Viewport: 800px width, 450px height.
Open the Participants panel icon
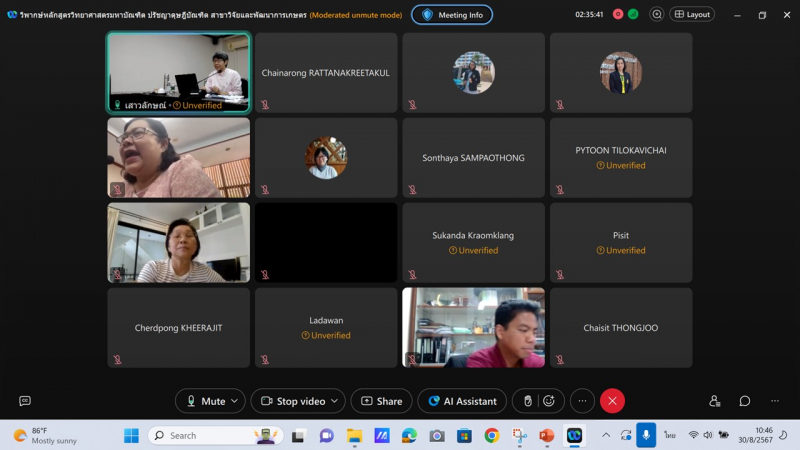(x=714, y=401)
